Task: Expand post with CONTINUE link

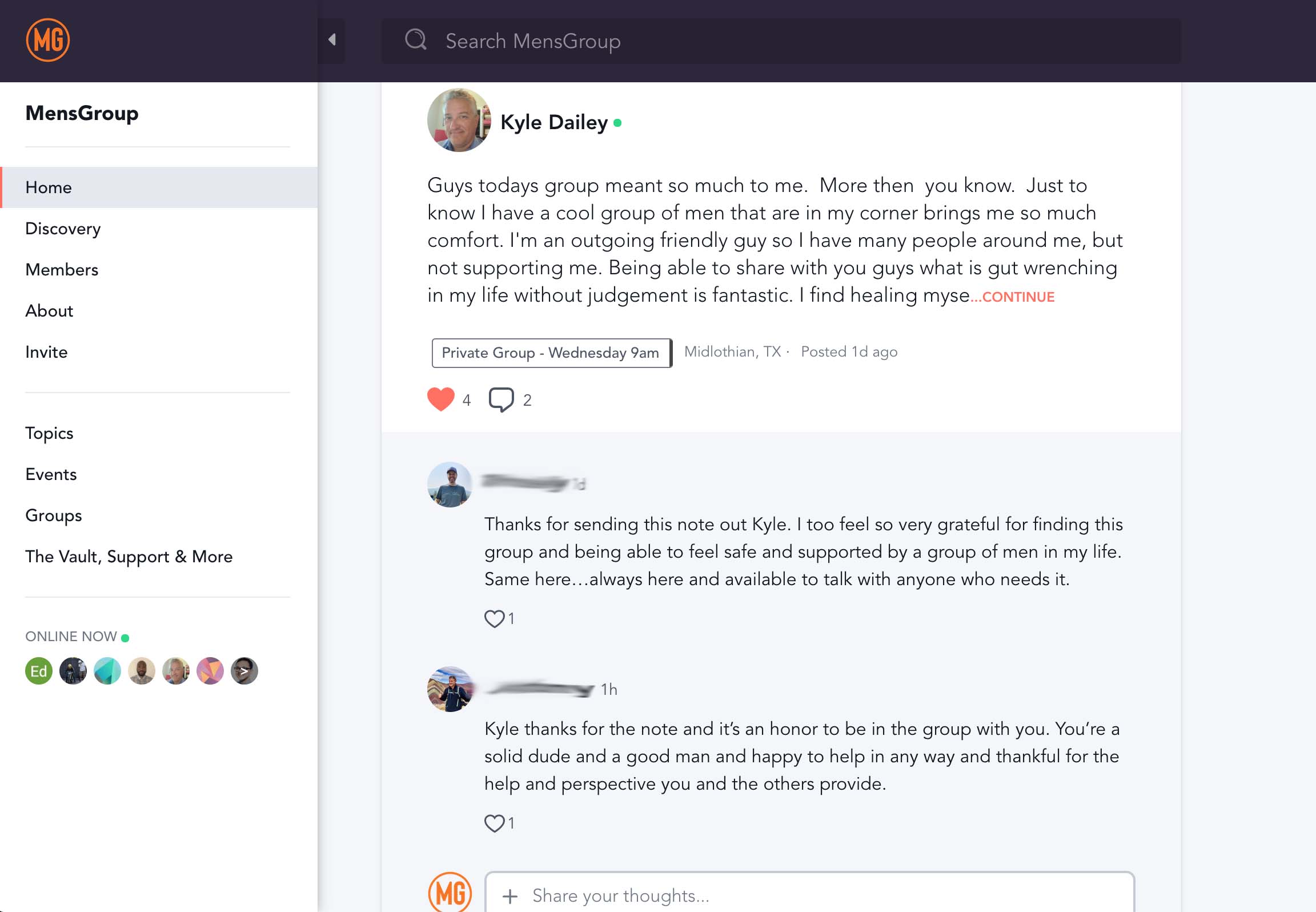Action: tap(1018, 297)
